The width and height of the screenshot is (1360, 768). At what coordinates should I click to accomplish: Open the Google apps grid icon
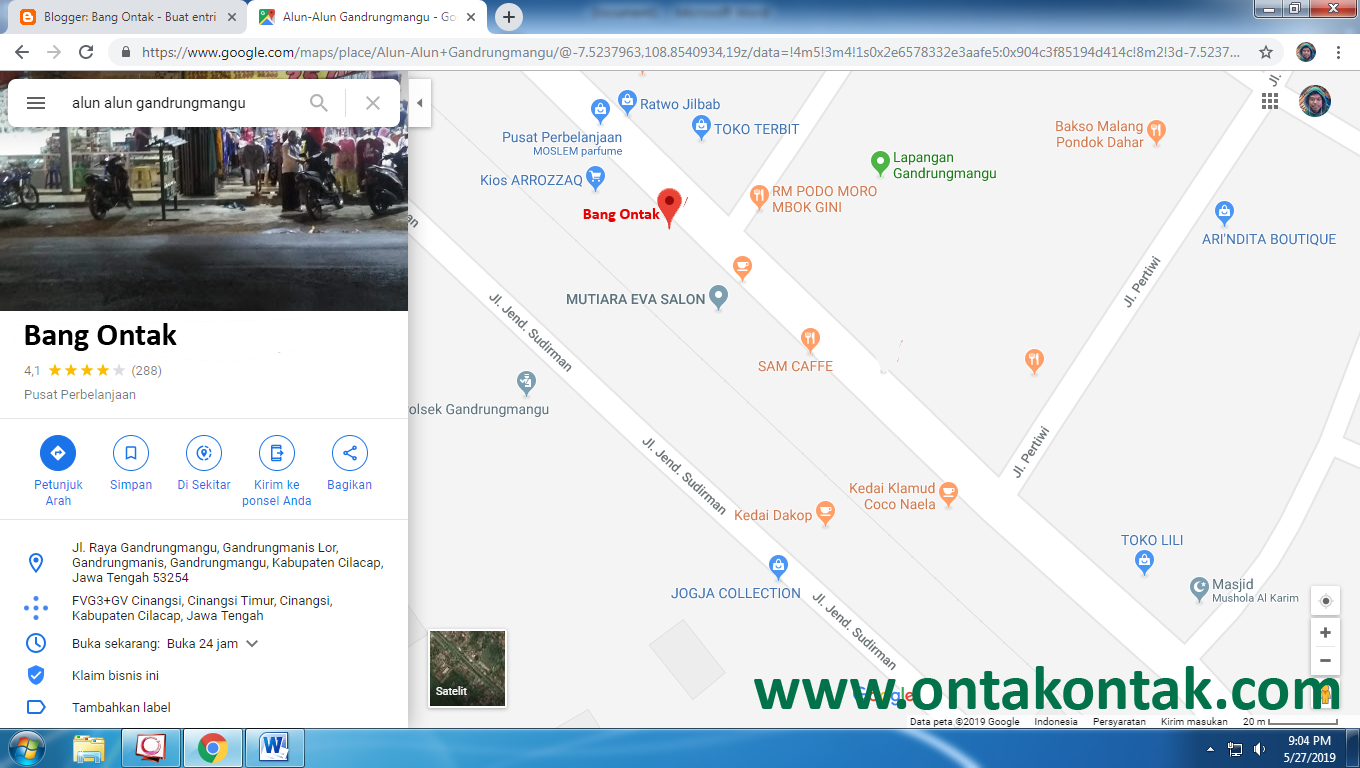point(1270,101)
